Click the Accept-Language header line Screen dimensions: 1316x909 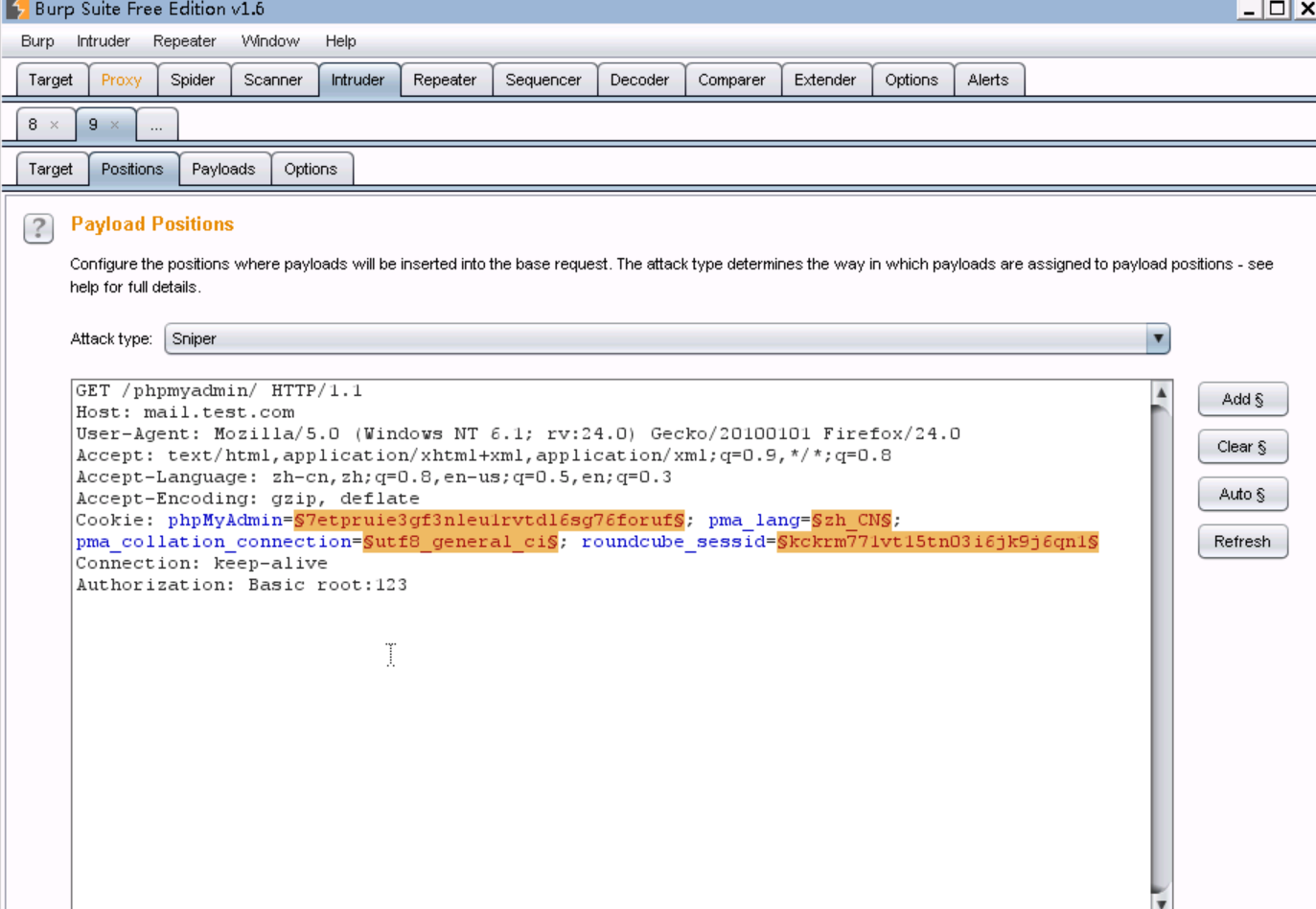tap(374, 477)
